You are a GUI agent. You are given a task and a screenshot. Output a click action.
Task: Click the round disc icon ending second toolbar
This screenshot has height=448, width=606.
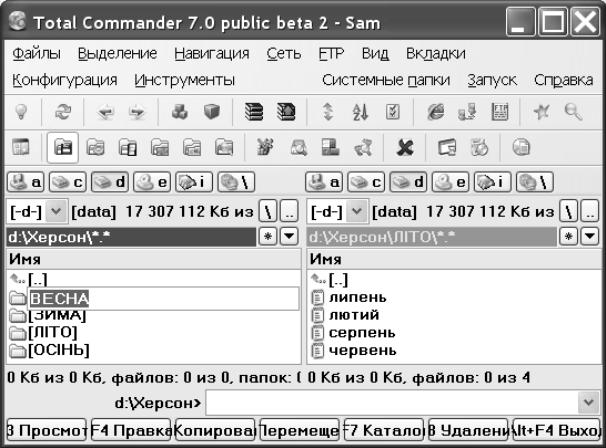pos(521,147)
